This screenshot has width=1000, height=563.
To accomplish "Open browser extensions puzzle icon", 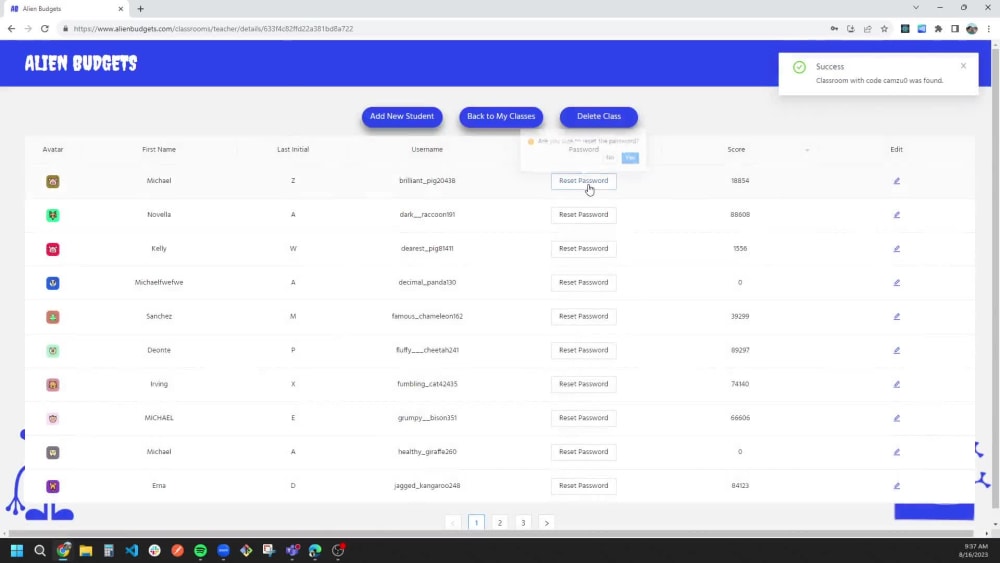I will 938,29.
